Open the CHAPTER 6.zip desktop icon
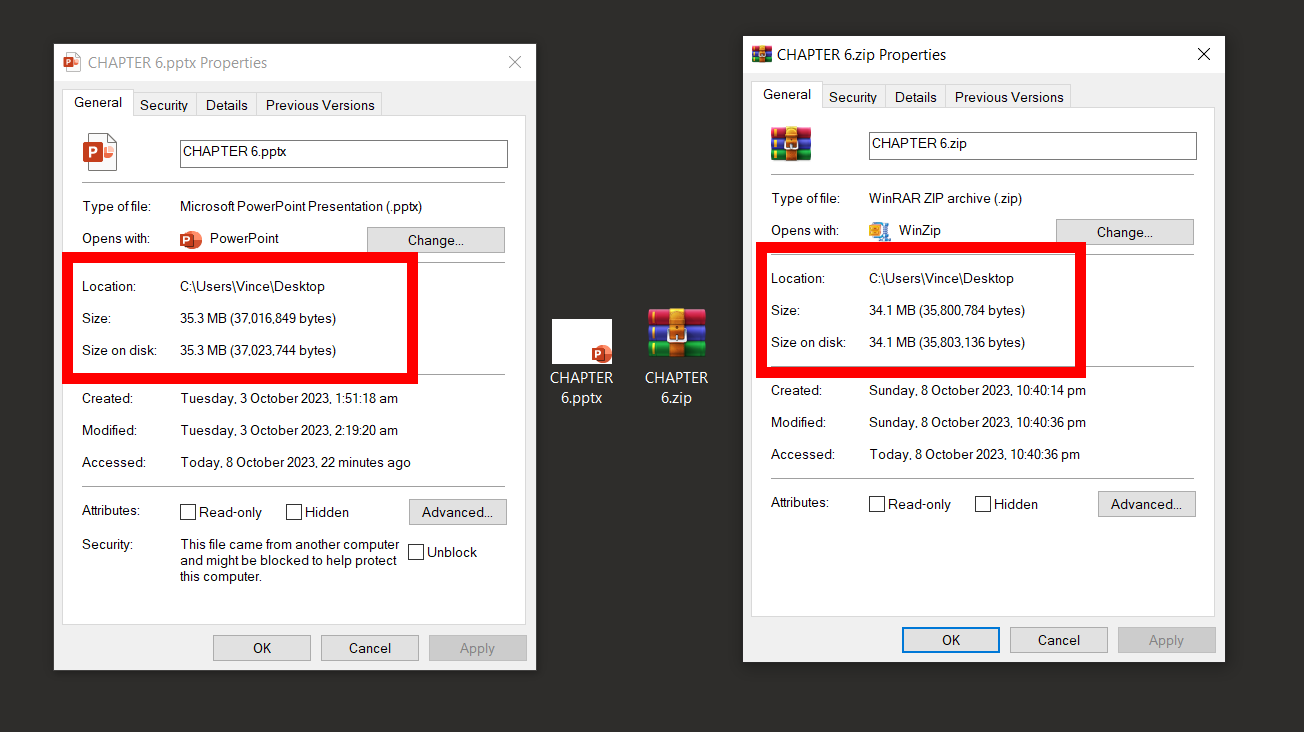1304x732 pixels. [x=676, y=334]
